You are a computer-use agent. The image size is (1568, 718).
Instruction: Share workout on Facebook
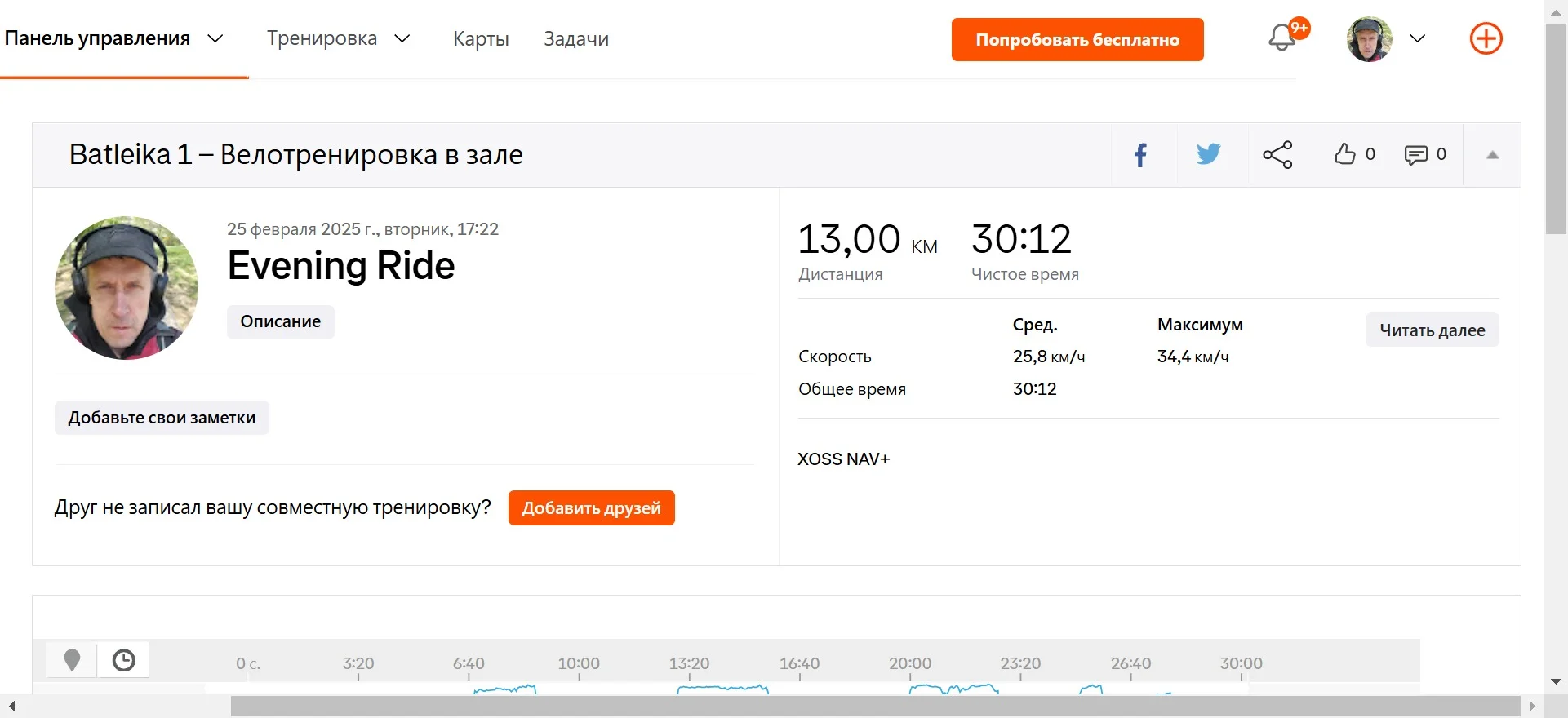tap(1141, 155)
